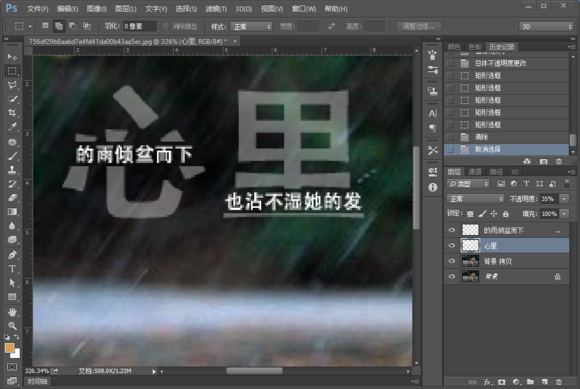Select the Sponge tool
Image resolution: width=580 pixels, height=389 pixels.
pyautogui.click(x=12, y=240)
